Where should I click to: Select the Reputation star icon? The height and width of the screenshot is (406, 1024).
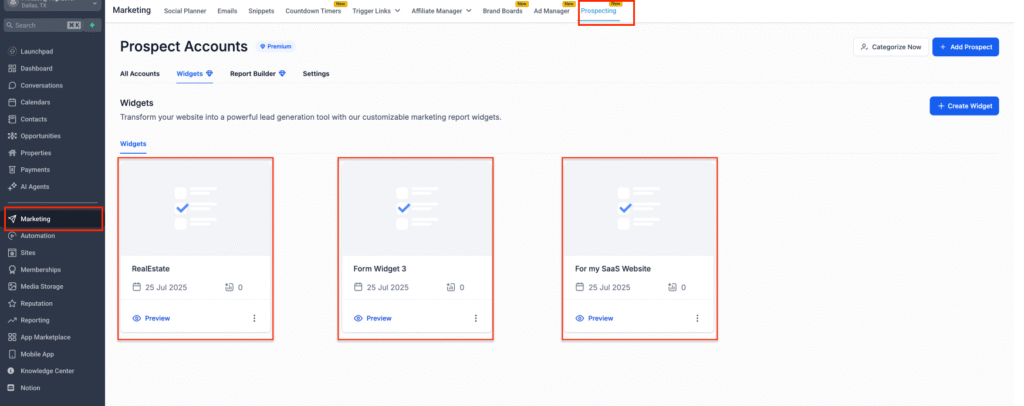[12, 304]
